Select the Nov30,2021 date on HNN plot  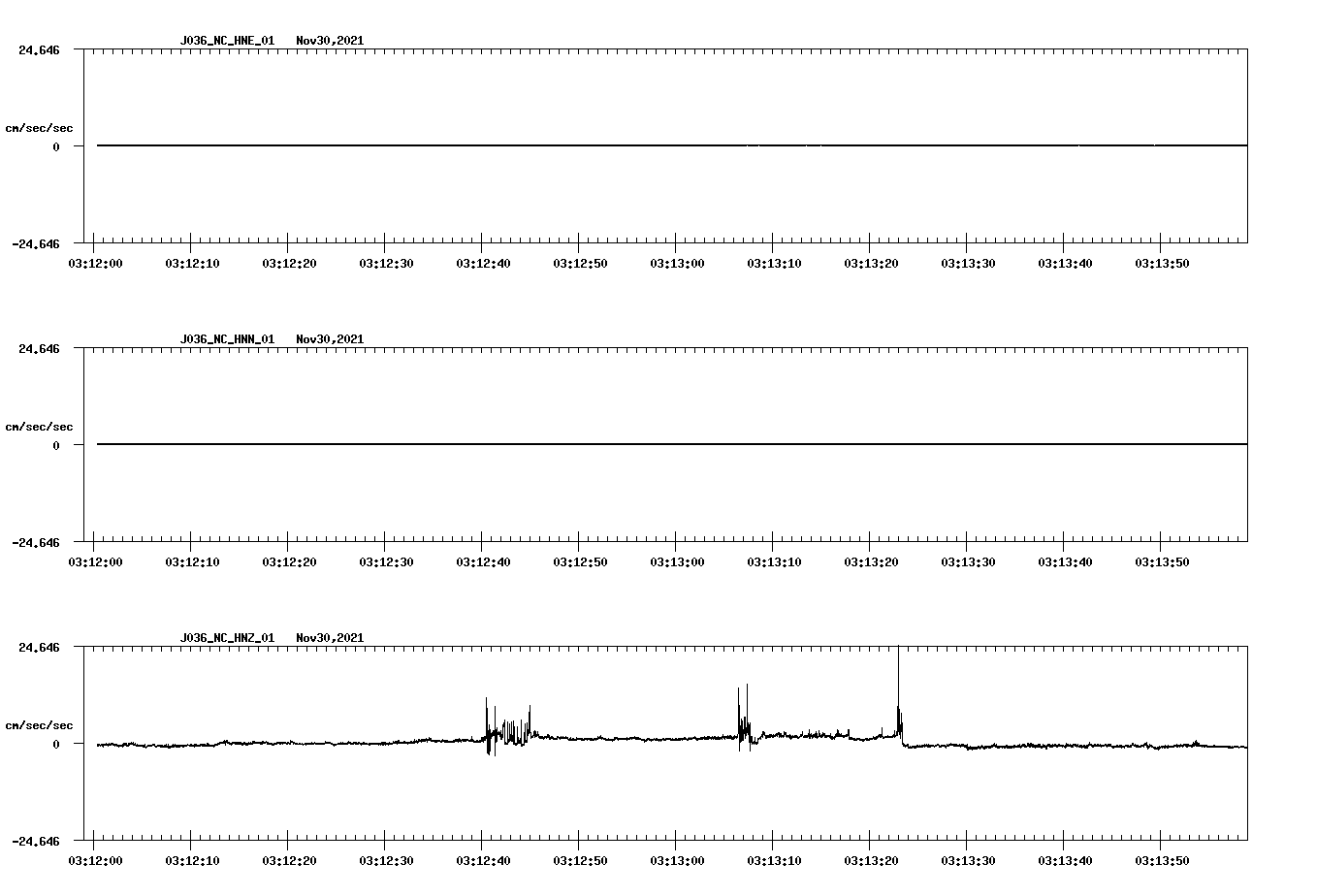pyautogui.click(x=330, y=339)
